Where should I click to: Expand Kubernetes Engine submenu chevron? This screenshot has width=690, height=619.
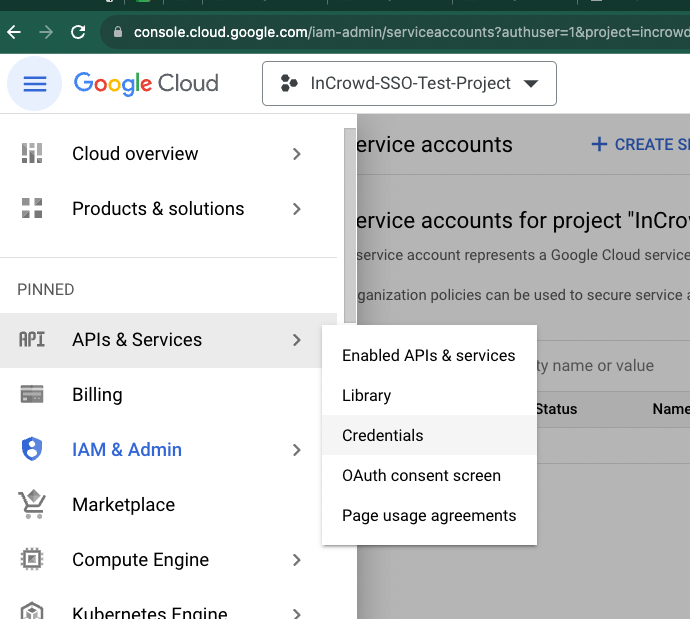pyautogui.click(x=297, y=613)
